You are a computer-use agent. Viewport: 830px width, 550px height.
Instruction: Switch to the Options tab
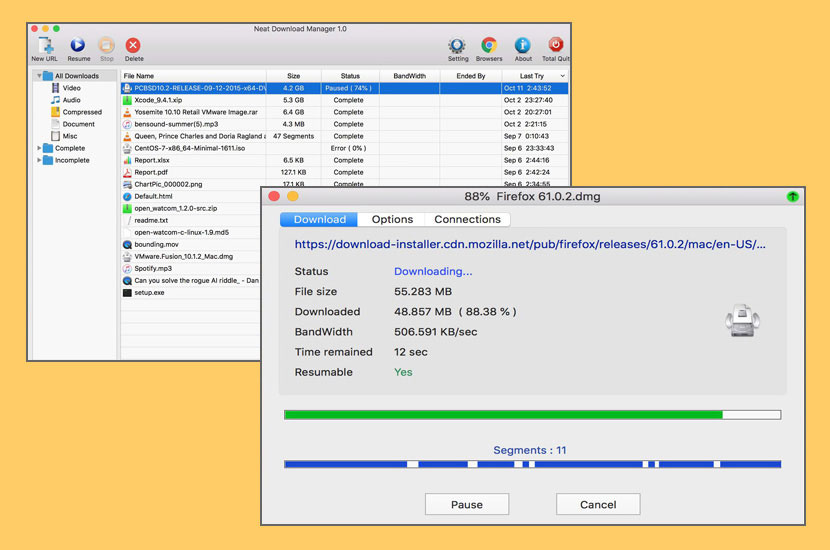coord(392,219)
